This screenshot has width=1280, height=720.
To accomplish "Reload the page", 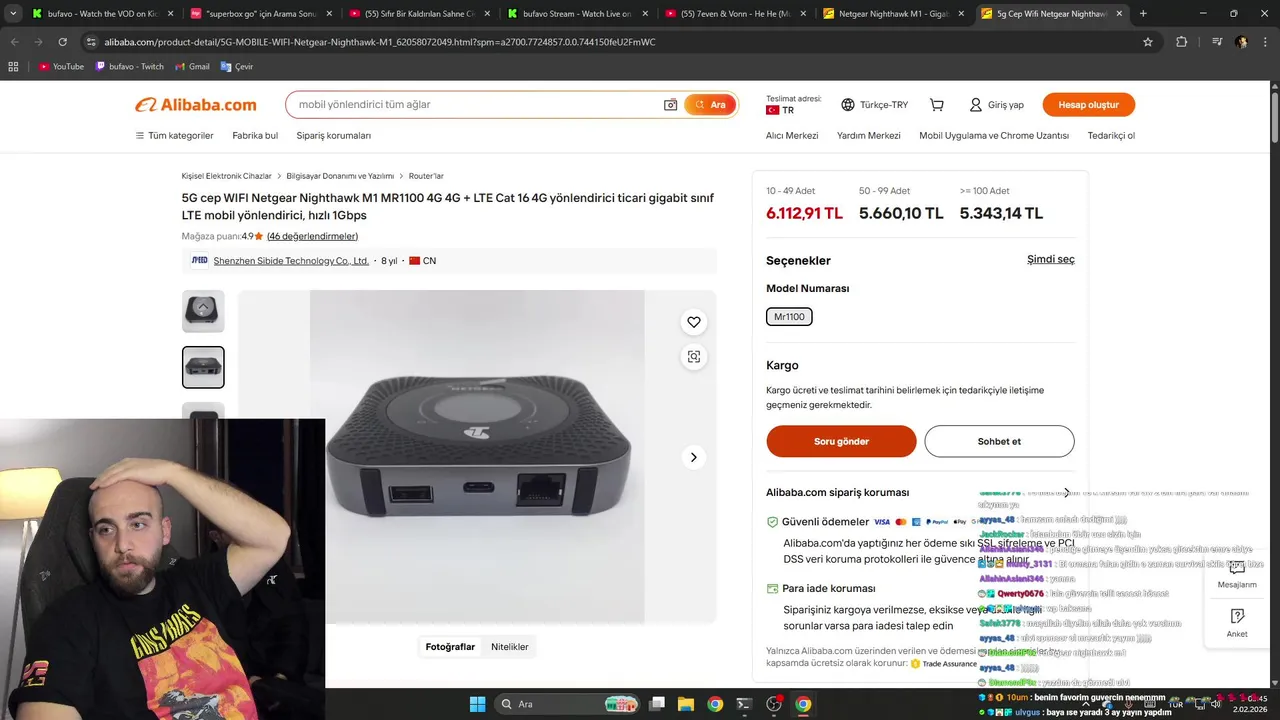I will (x=62, y=42).
